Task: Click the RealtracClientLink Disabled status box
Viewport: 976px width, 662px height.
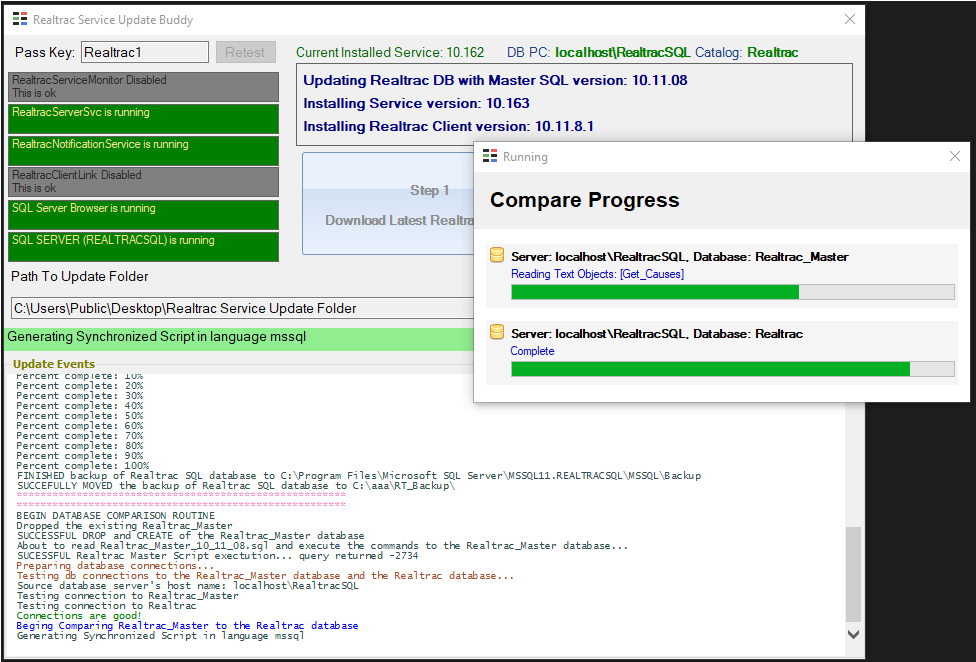Action: pos(143,182)
